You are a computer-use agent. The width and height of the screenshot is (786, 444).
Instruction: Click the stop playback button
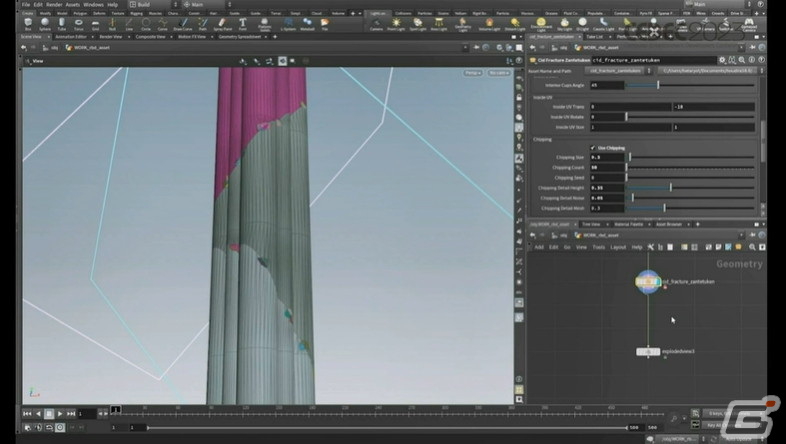pyautogui.click(x=49, y=413)
